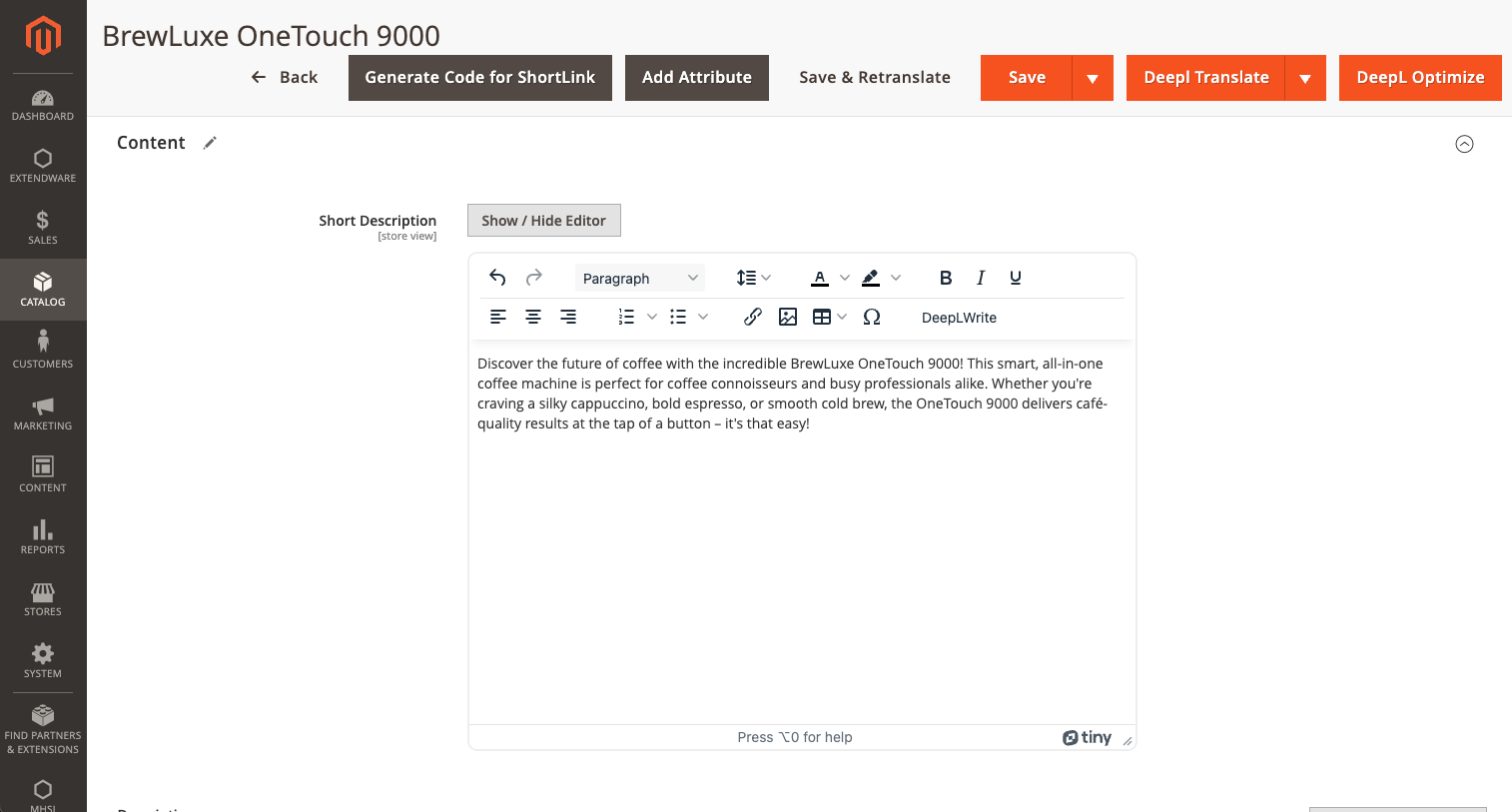Open the Catalog sidebar menu
Screen dimensions: 1512x812
[x=43, y=290]
